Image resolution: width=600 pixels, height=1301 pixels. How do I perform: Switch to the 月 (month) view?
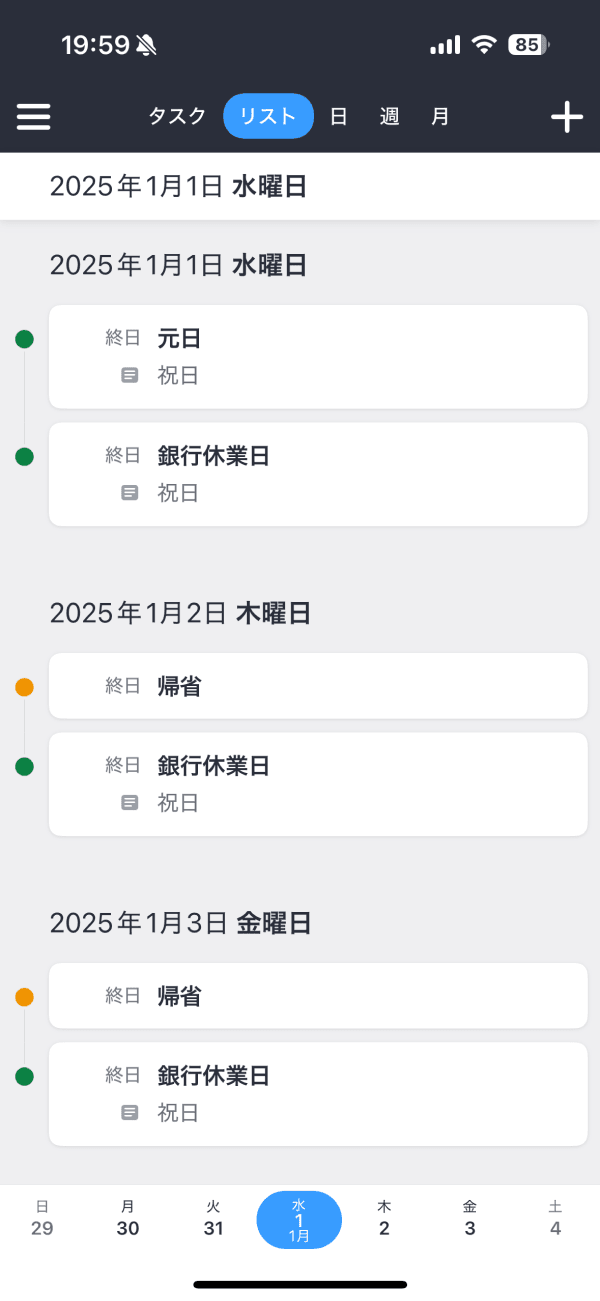pos(439,116)
